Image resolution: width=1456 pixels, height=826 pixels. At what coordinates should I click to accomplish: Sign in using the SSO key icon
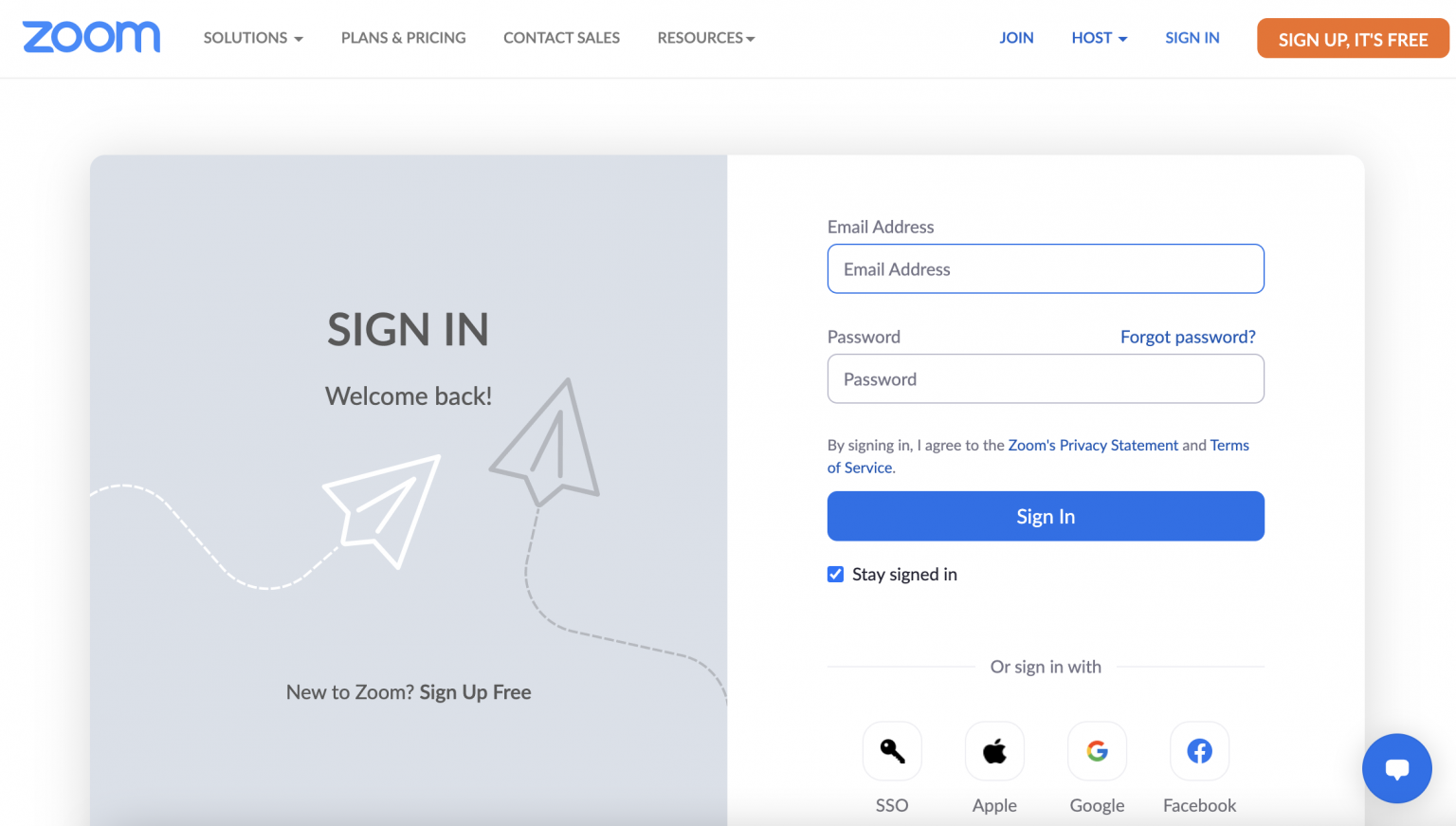pyautogui.click(x=892, y=750)
